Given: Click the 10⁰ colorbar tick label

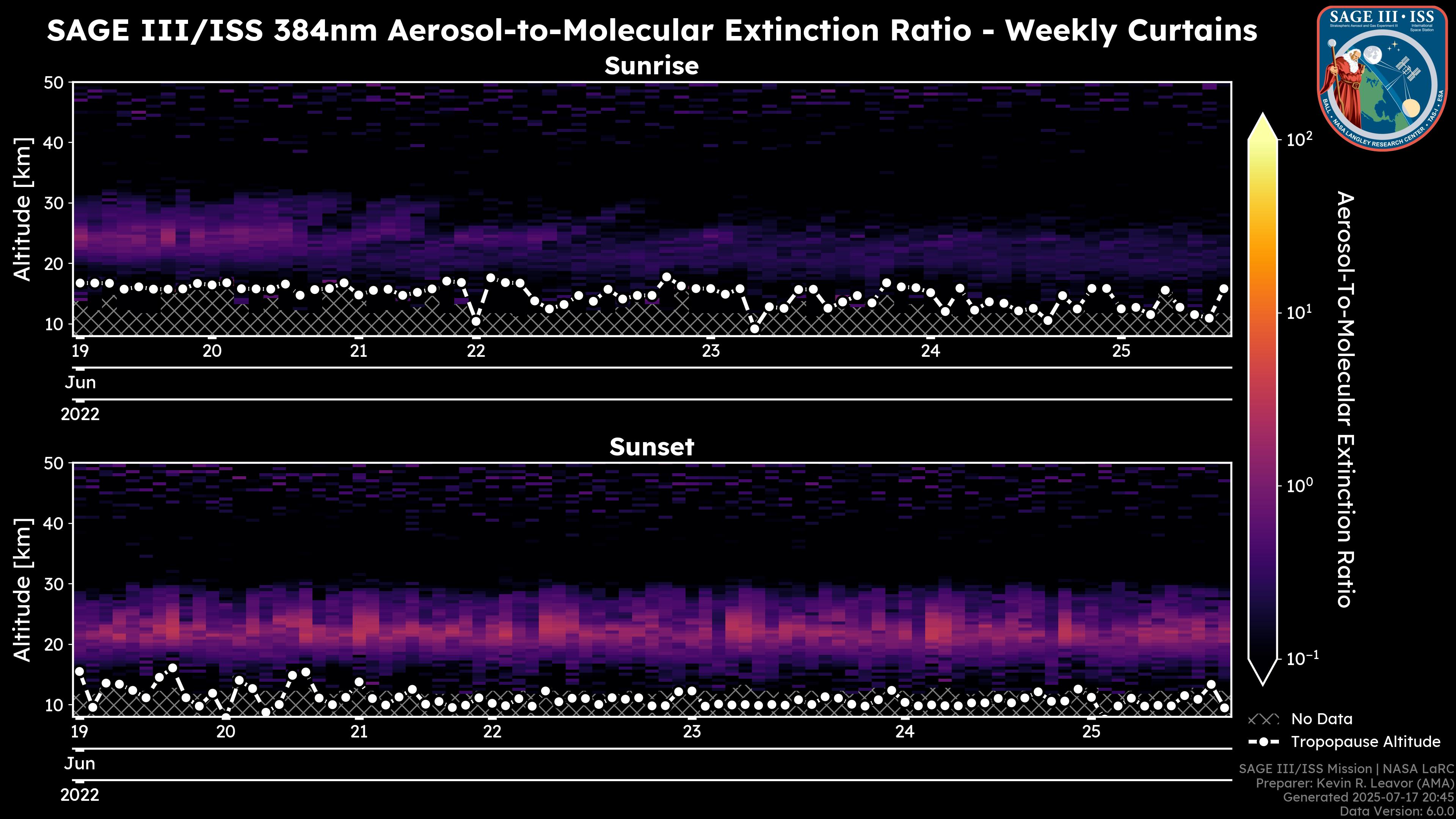Looking at the screenshot, I should tap(1299, 485).
